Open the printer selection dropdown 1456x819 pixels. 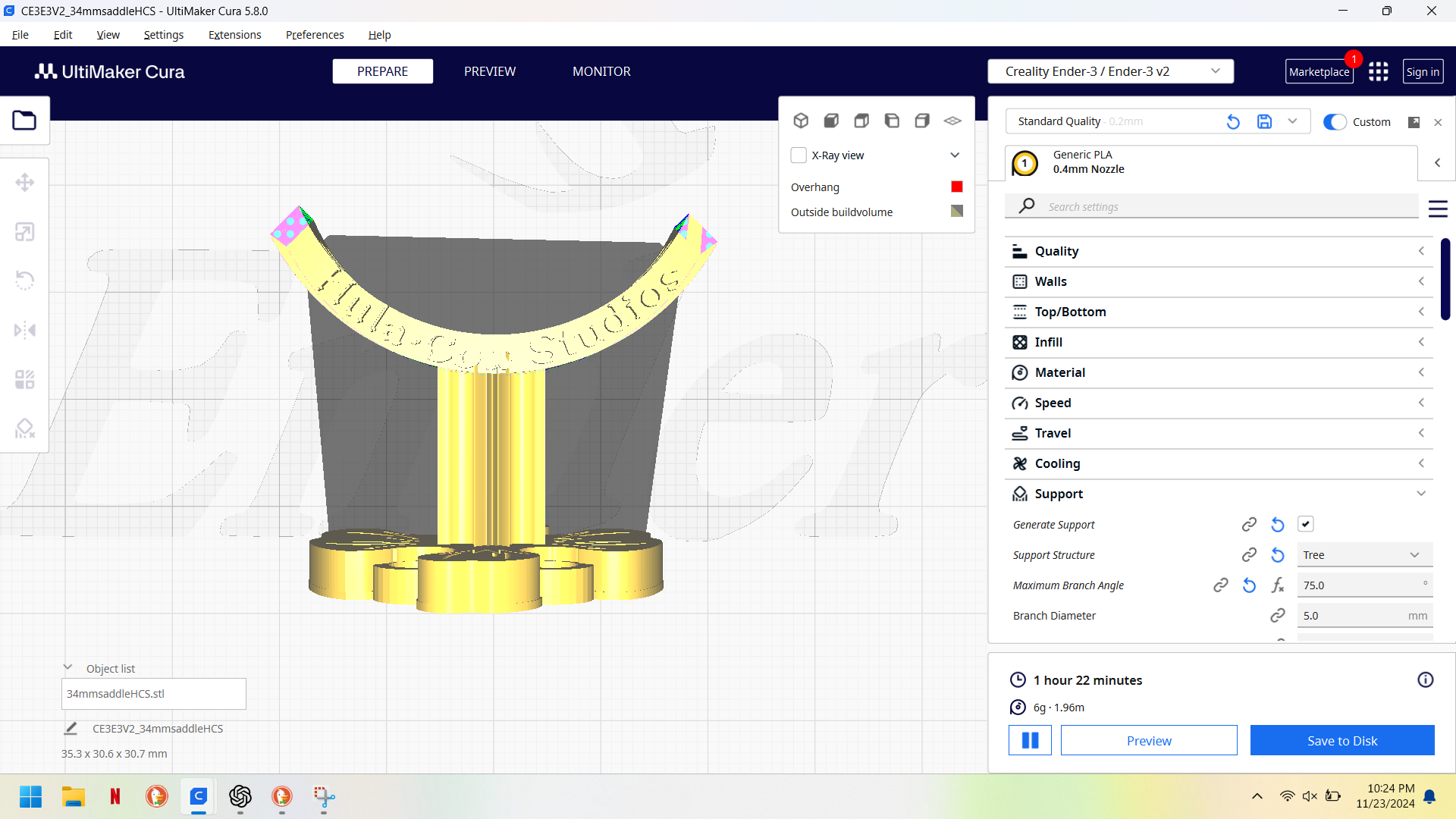point(1110,71)
